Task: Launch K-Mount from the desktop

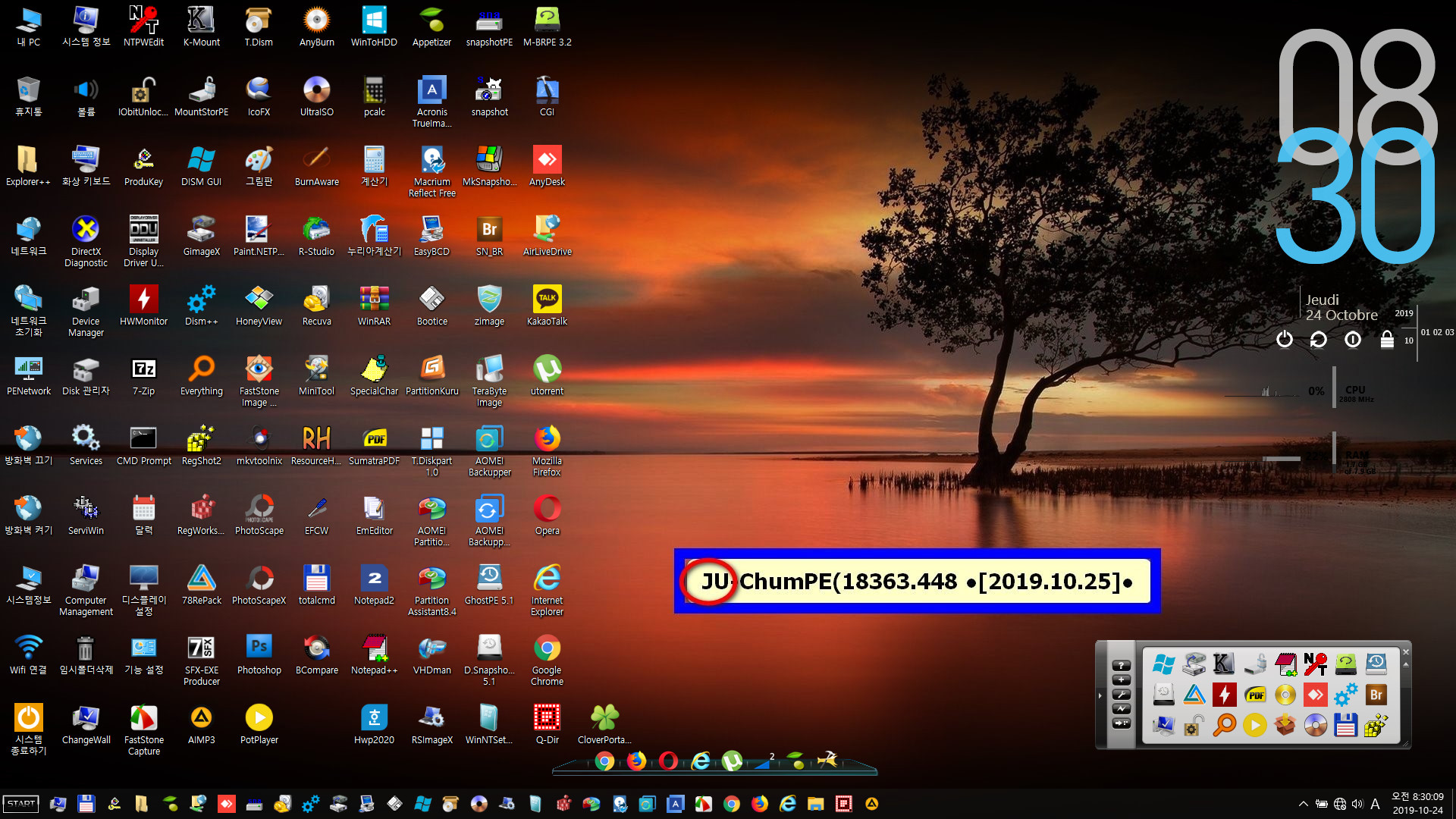Action: (201, 27)
